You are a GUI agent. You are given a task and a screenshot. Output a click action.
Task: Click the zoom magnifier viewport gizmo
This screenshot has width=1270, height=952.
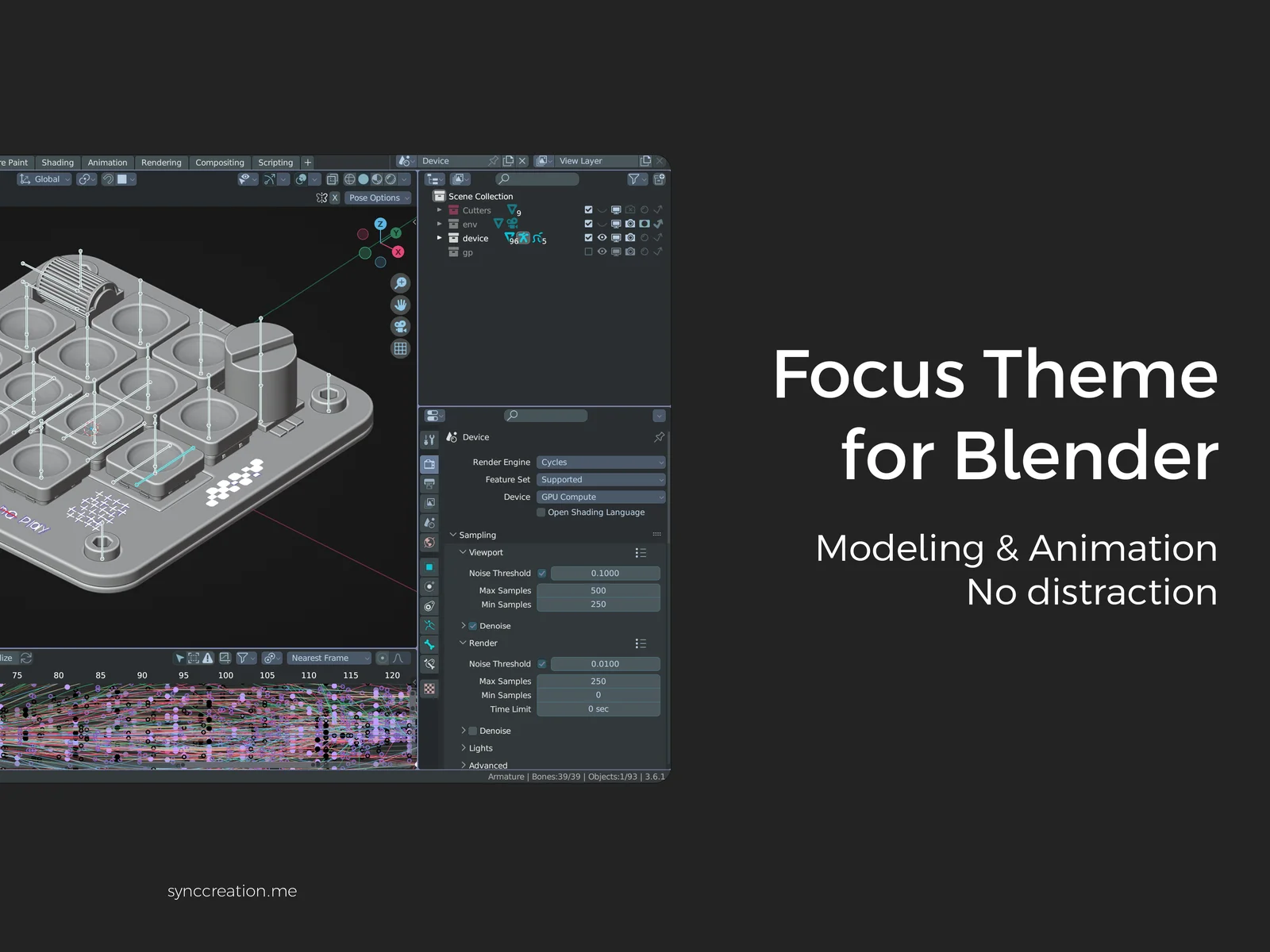401,283
